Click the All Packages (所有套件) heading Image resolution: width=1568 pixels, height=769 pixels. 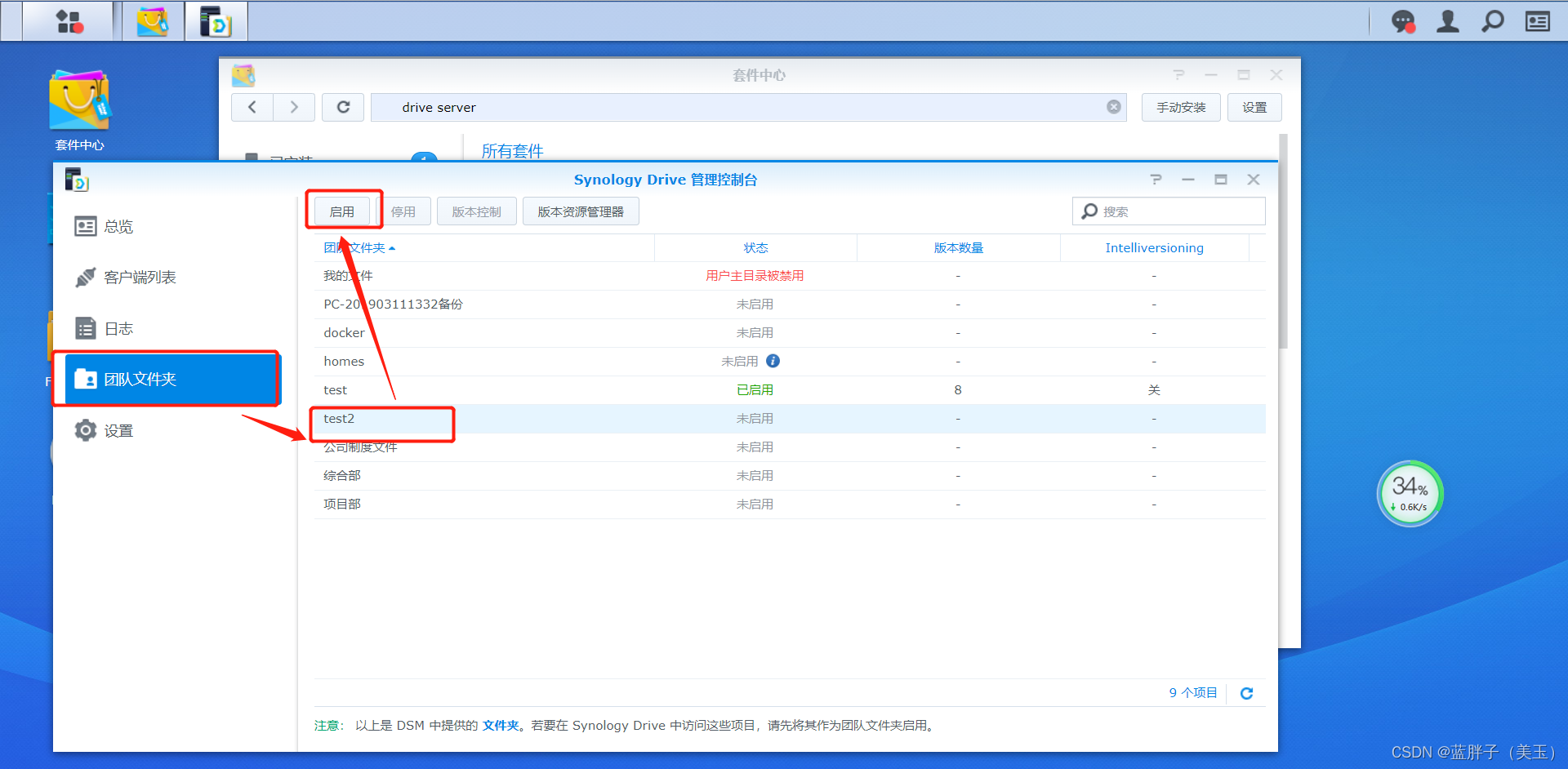point(512,151)
